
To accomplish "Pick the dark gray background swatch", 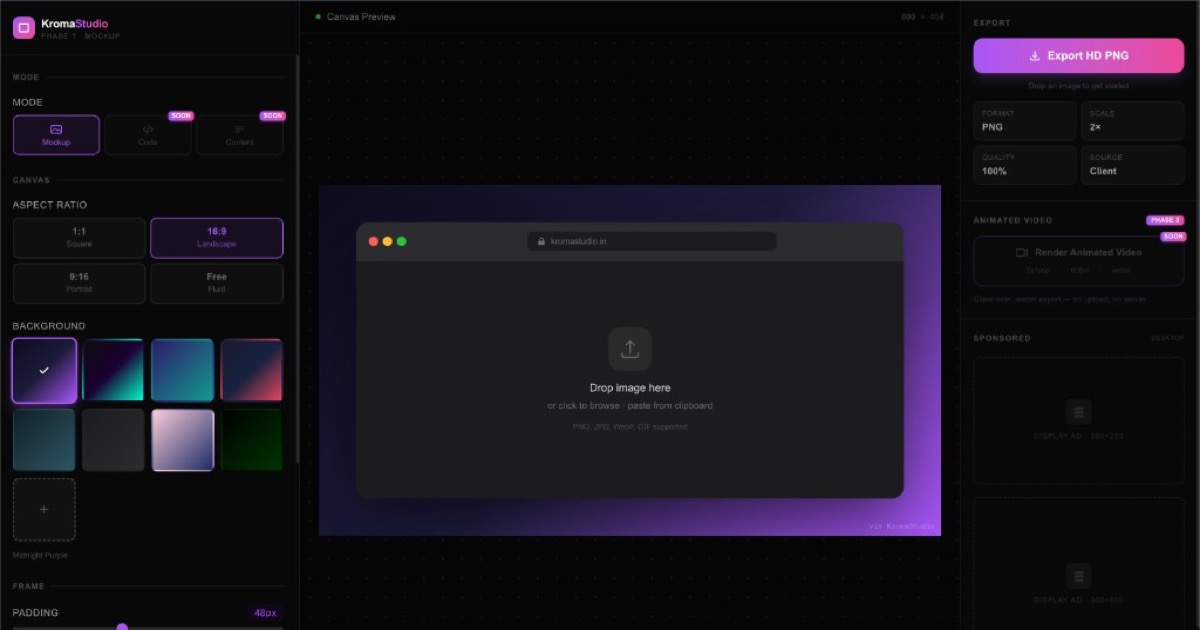I will [x=113, y=440].
